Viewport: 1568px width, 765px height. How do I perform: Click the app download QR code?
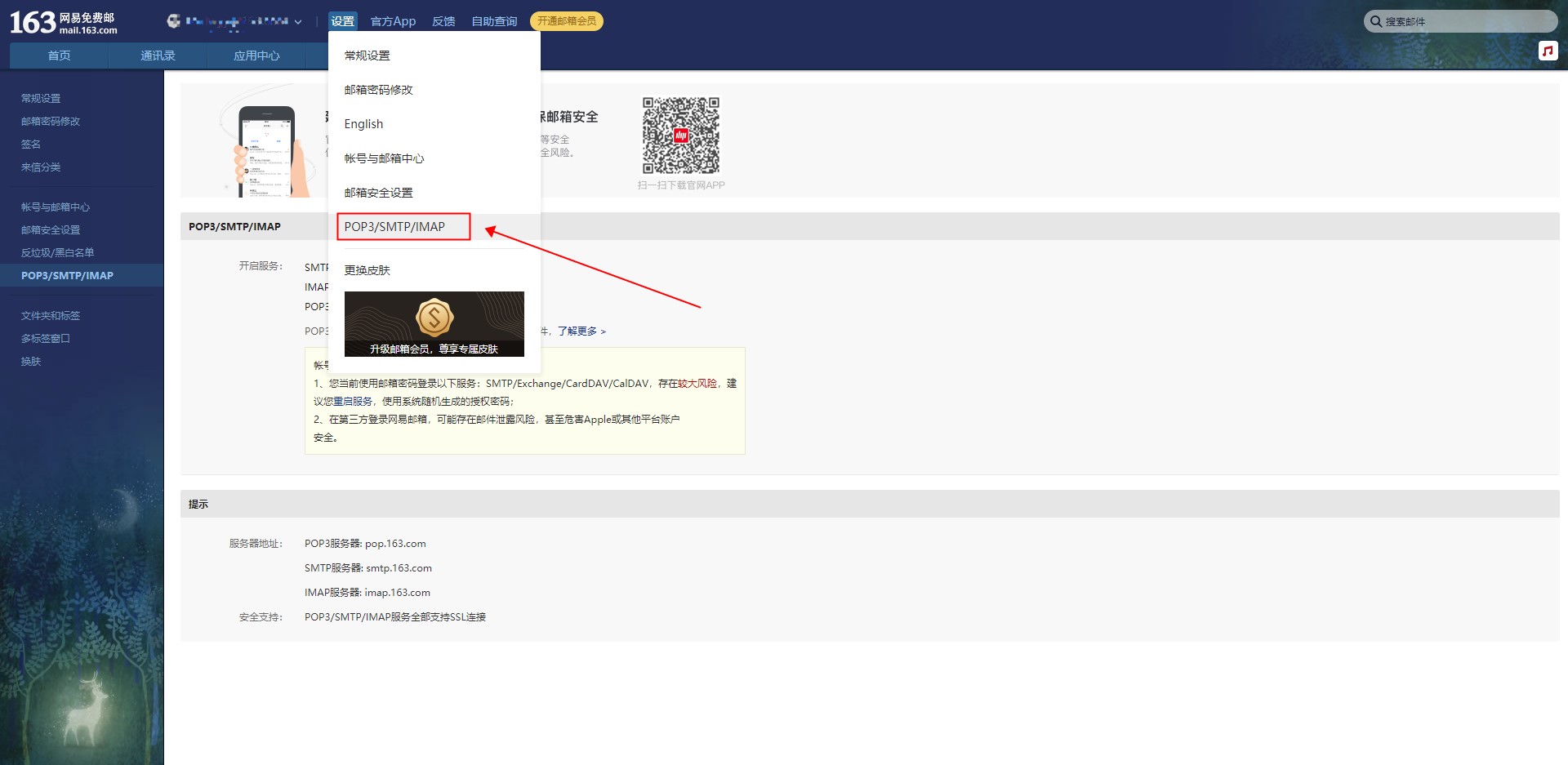[680, 136]
